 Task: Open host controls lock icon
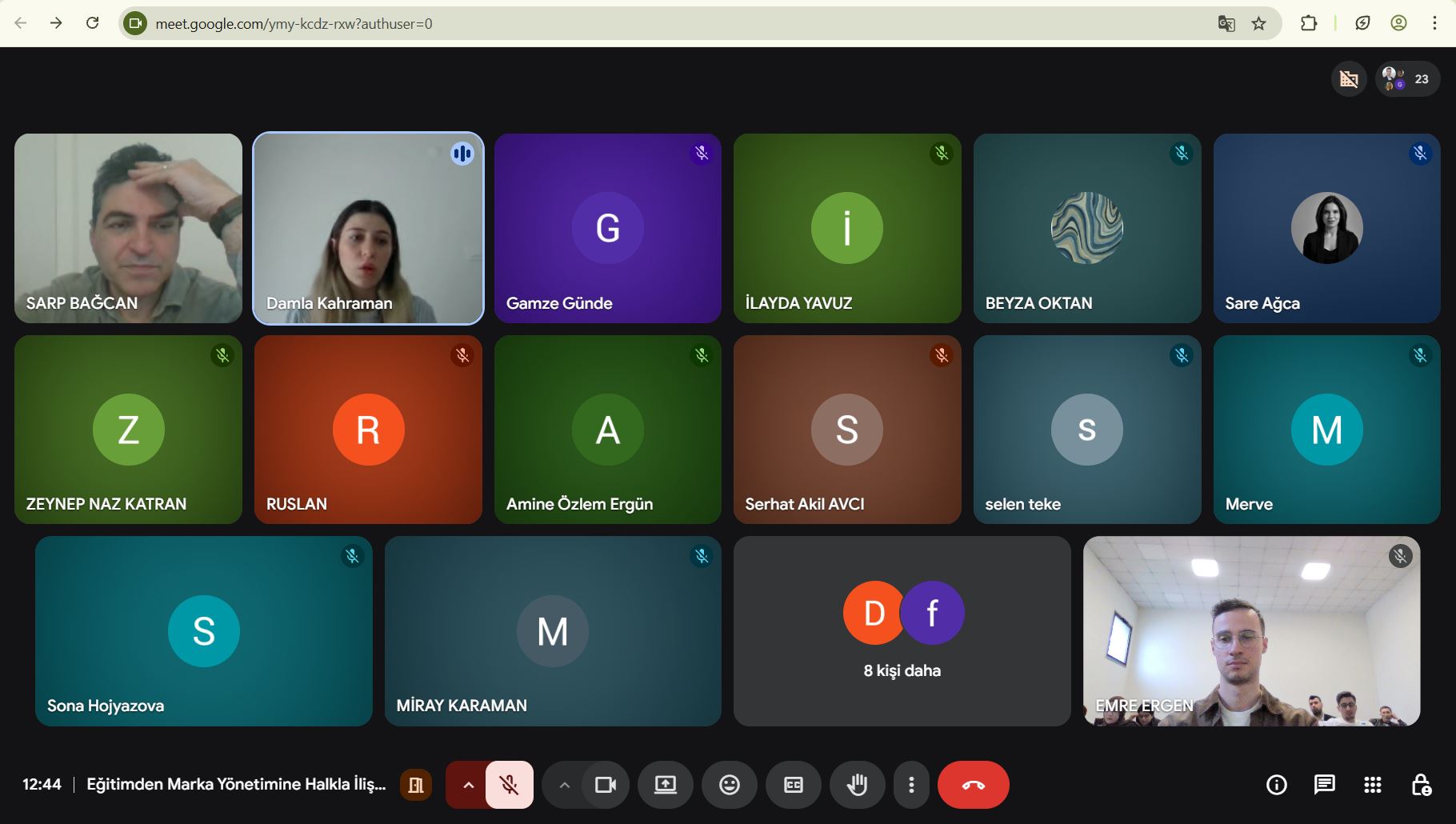tap(1421, 785)
